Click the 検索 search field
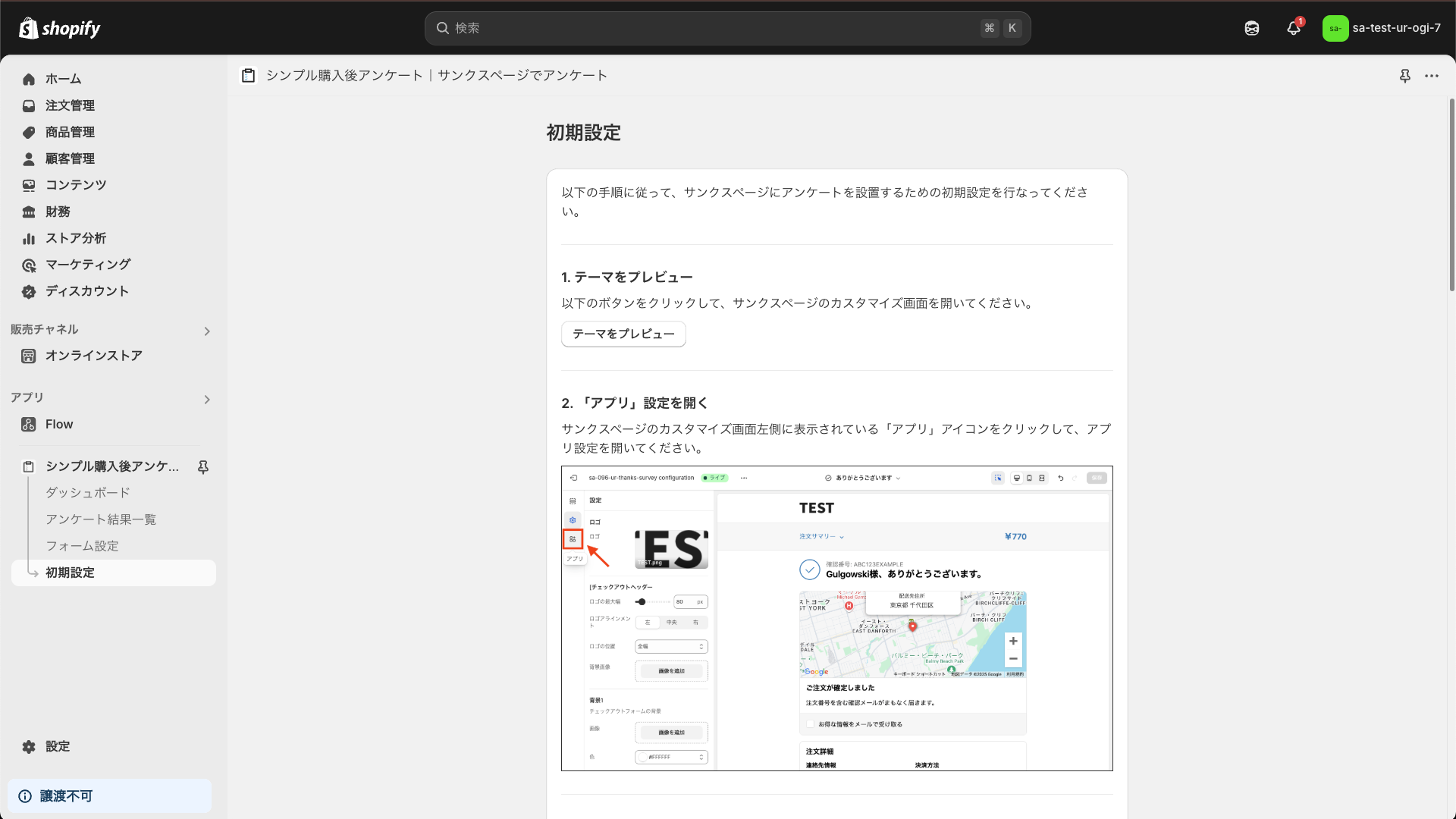Image resolution: width=1456 pixels, height=819 pixels. [x=728, y=28]
